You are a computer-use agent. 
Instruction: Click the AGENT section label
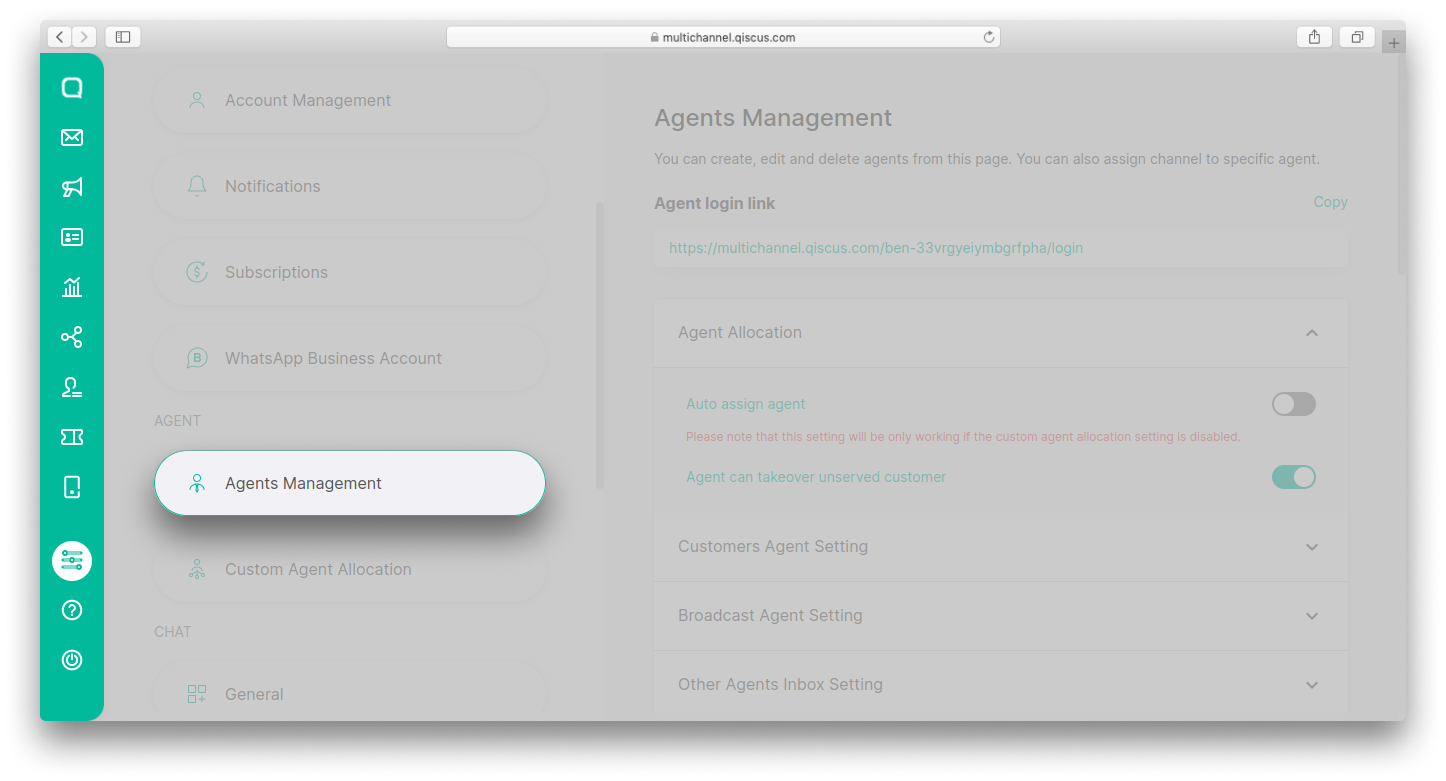click(x=177, y=421)
